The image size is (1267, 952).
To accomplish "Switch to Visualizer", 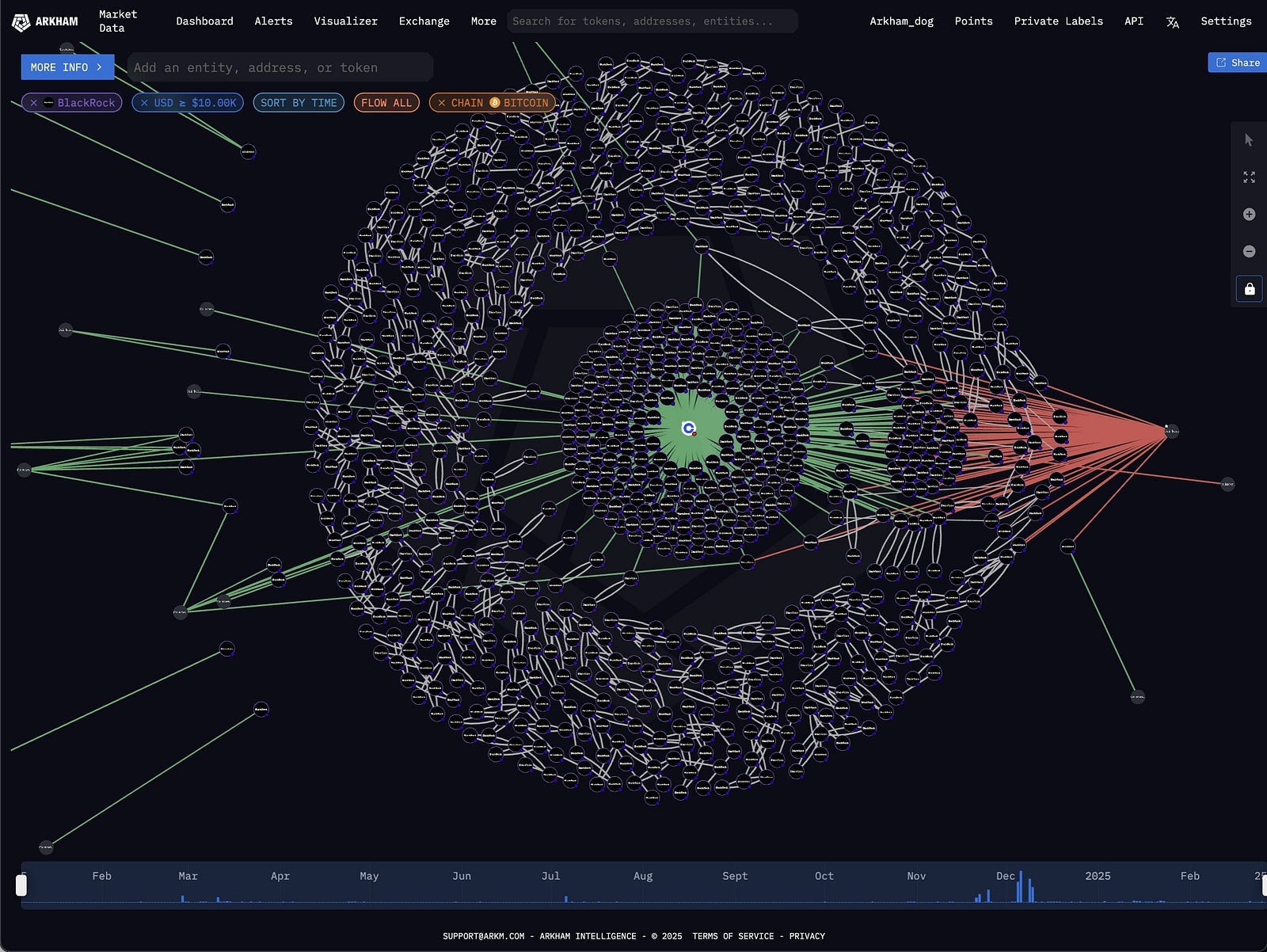I will pos(345,21).
